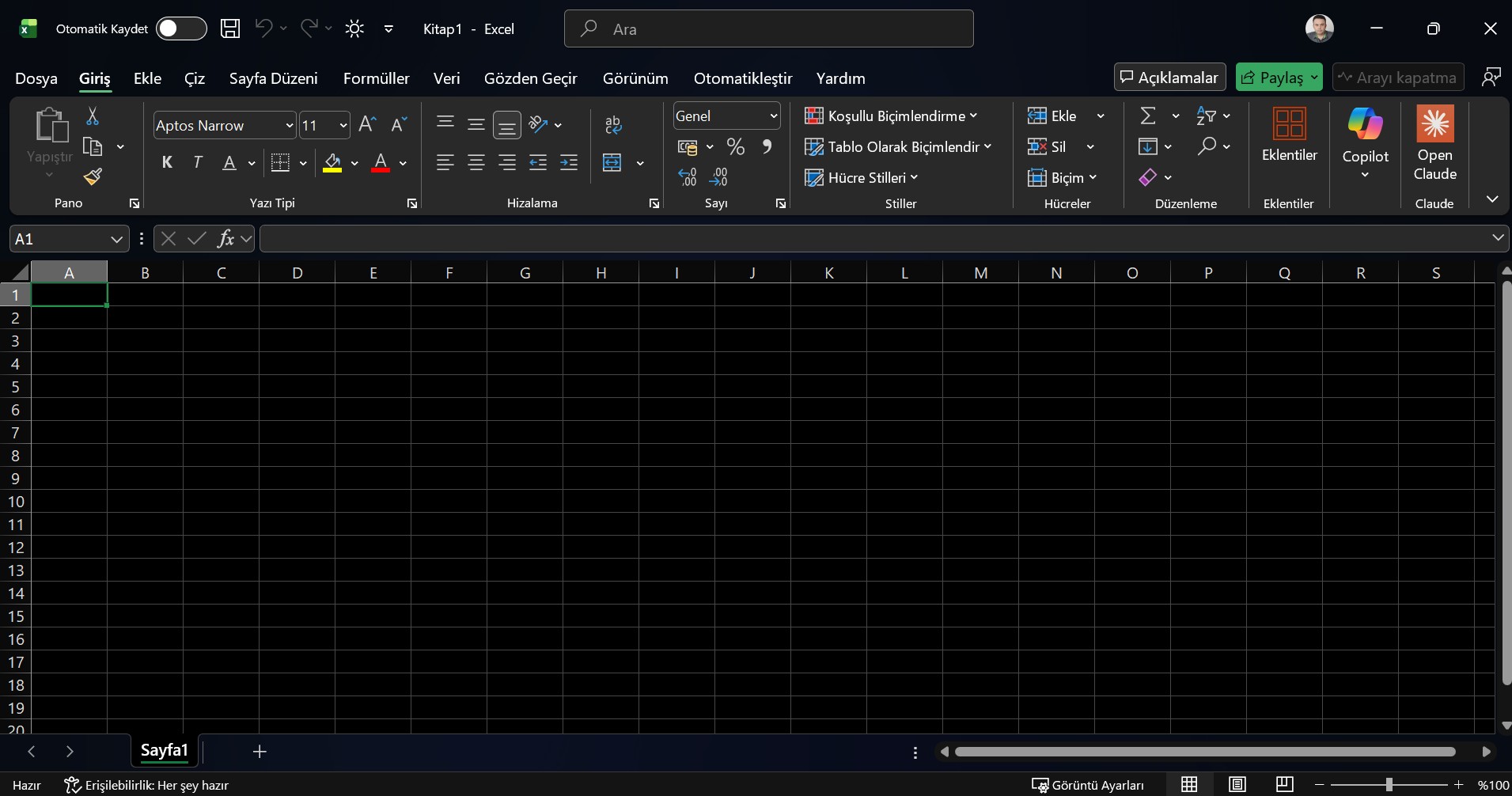Click the AutoSum (Toplam) icon

[x=1149, y=116]
